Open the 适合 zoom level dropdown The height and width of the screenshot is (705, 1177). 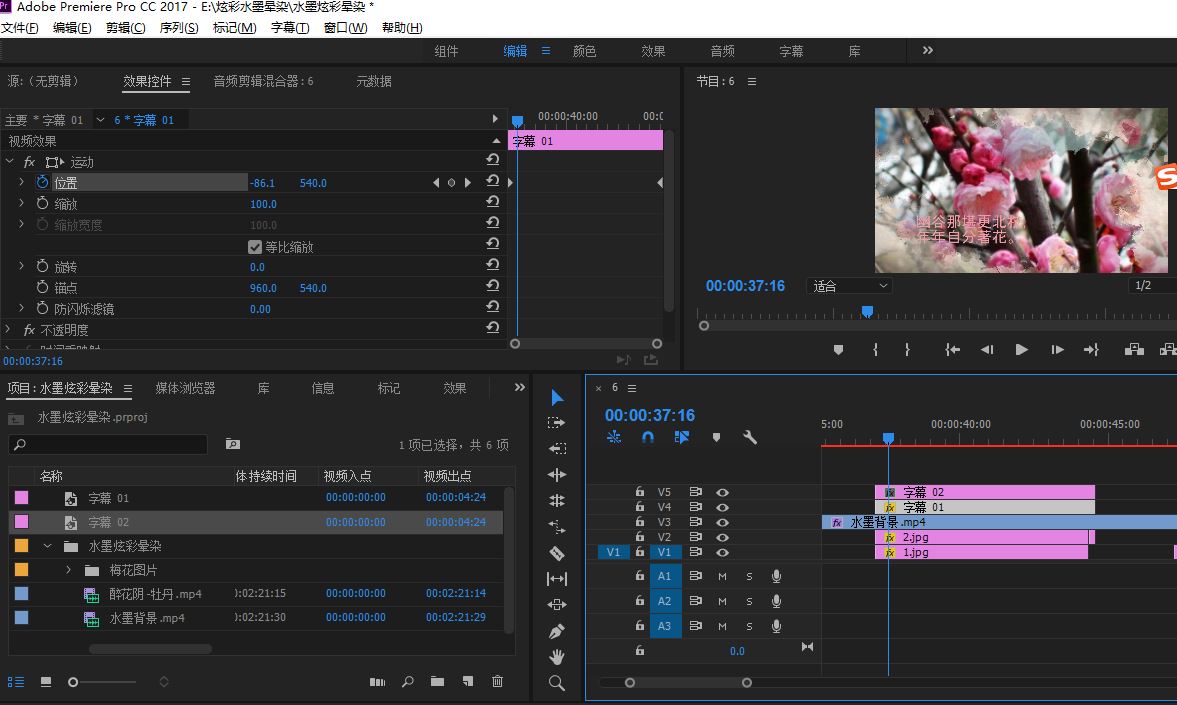(849, 286)
